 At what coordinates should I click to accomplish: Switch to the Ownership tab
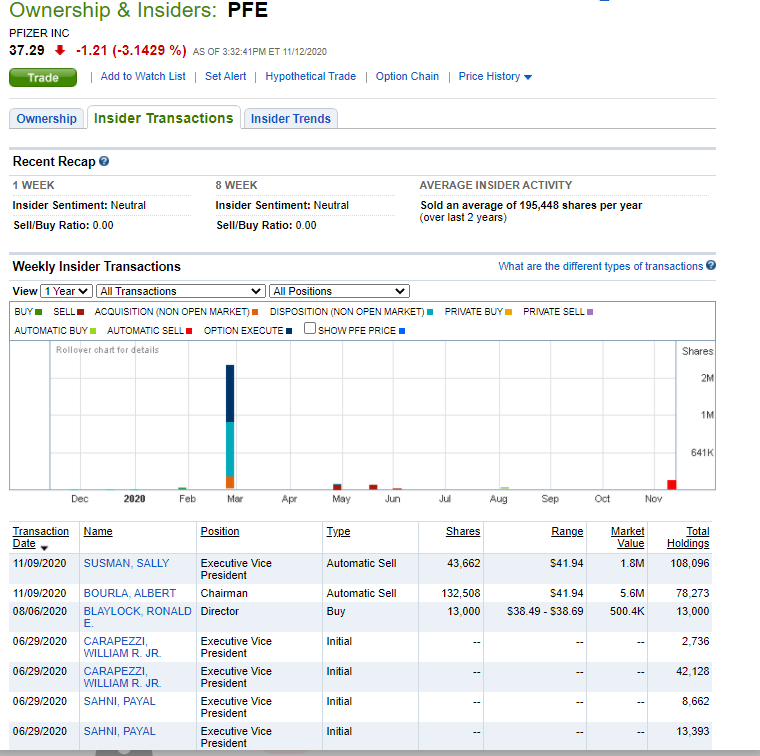47,119
